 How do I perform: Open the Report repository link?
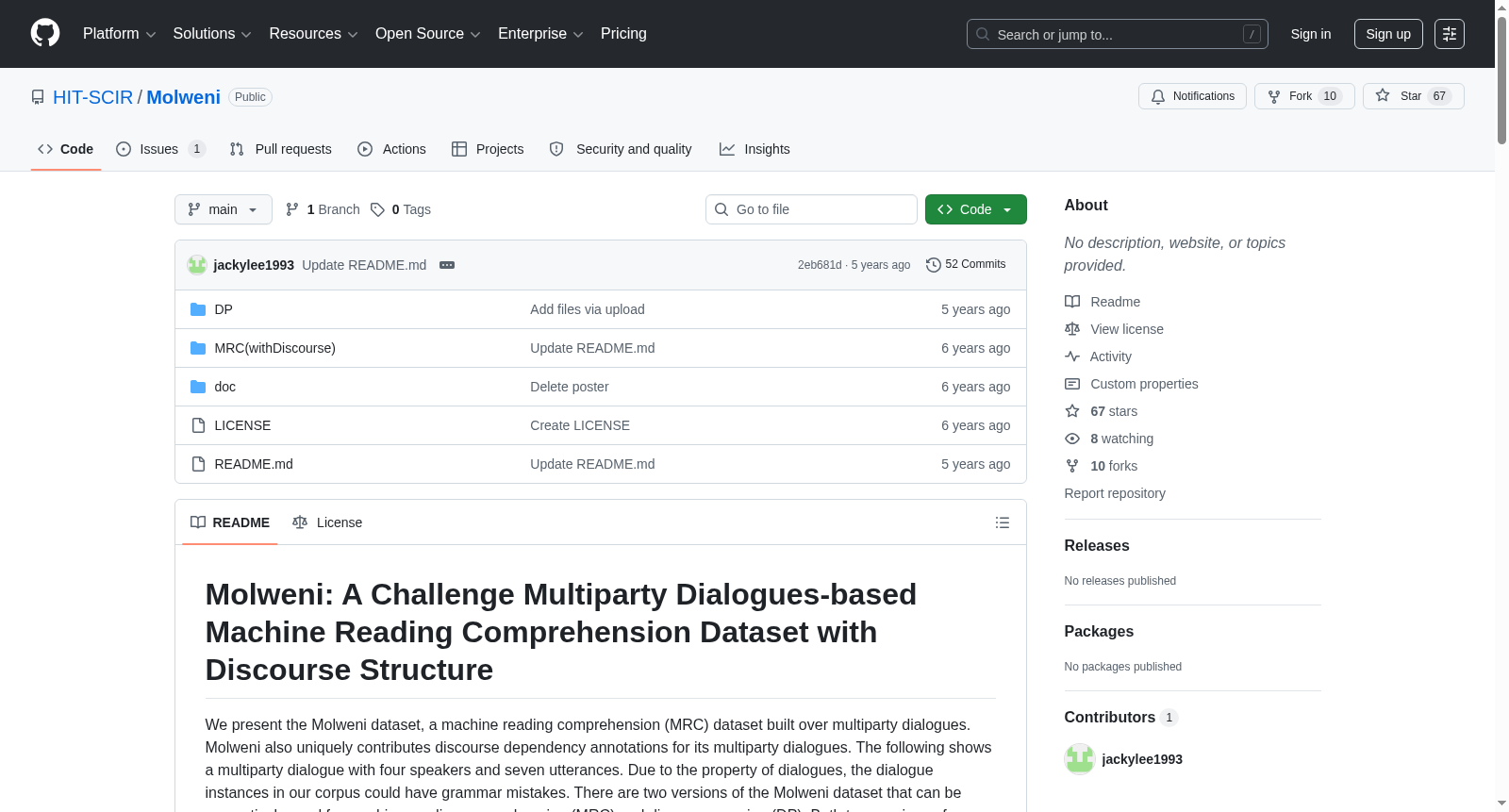pos(1115,493)
